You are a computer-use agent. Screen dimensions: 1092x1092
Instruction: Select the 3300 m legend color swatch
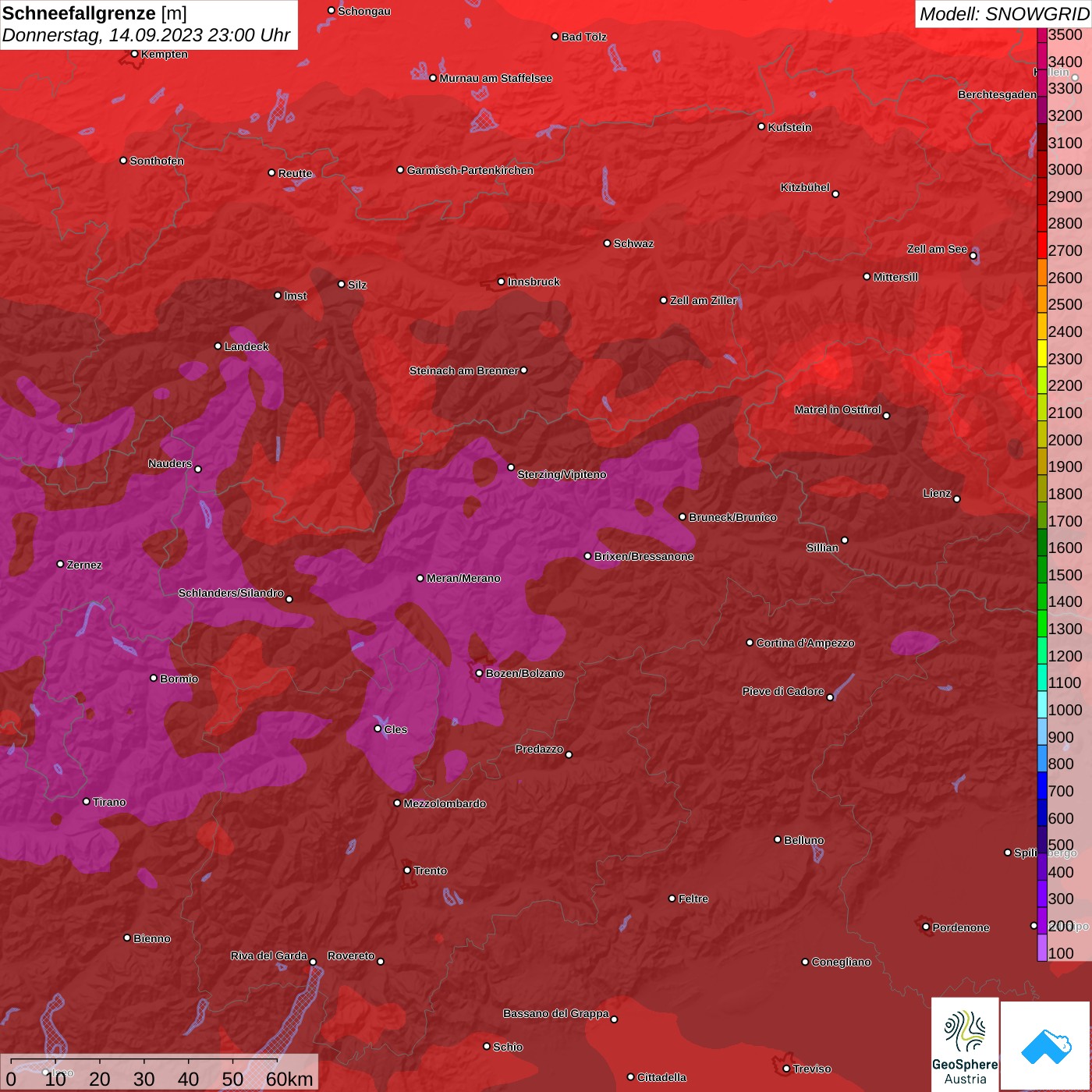coord(1042,82)
